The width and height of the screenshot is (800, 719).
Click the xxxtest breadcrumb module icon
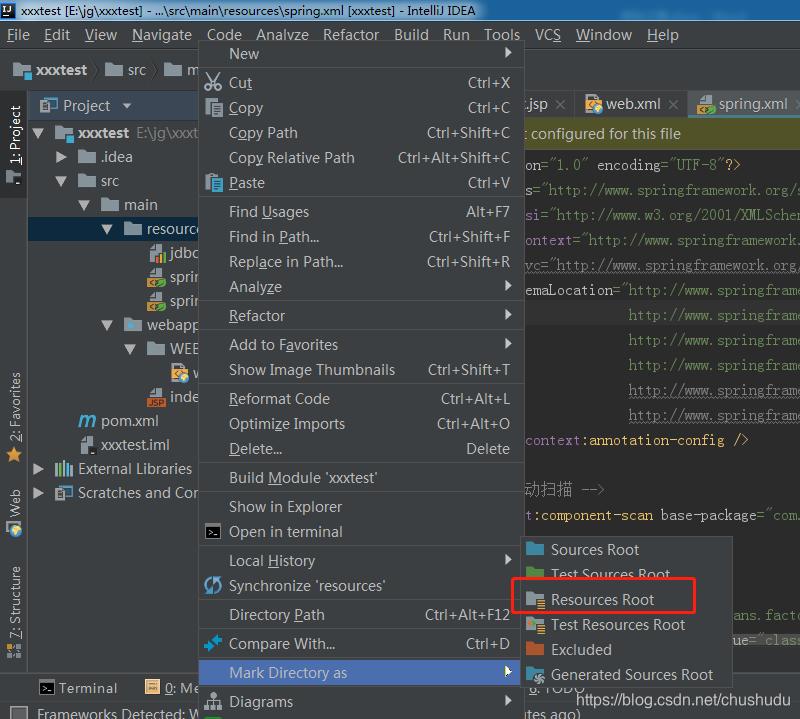[x=22, y=70]
